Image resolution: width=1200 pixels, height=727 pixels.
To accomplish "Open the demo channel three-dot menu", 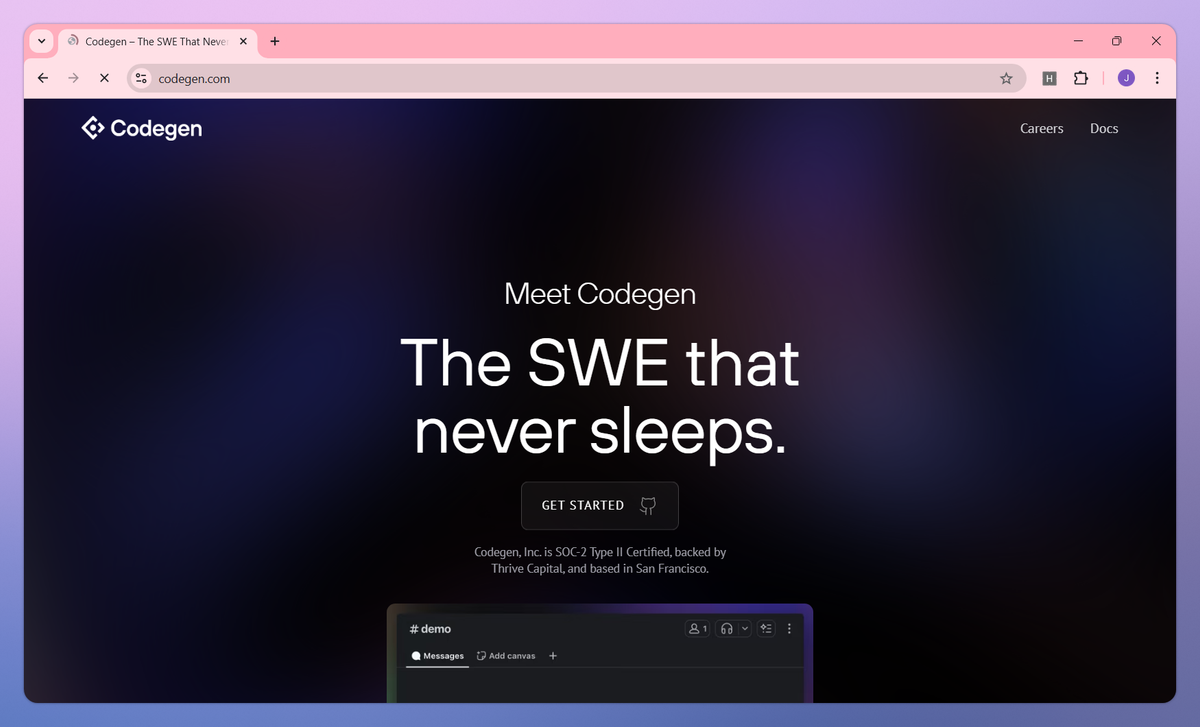I will tap(789, 628).
